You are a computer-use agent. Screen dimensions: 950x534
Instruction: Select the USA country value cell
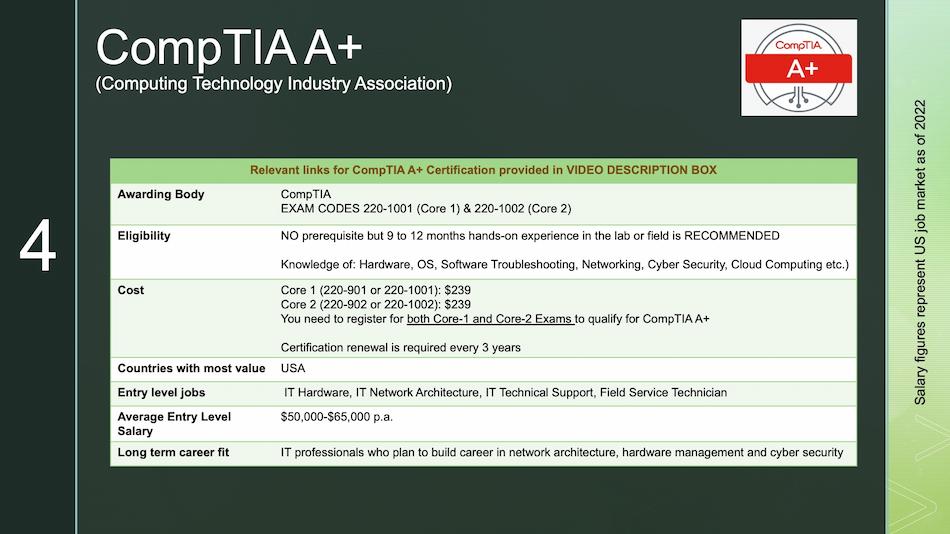293,368
